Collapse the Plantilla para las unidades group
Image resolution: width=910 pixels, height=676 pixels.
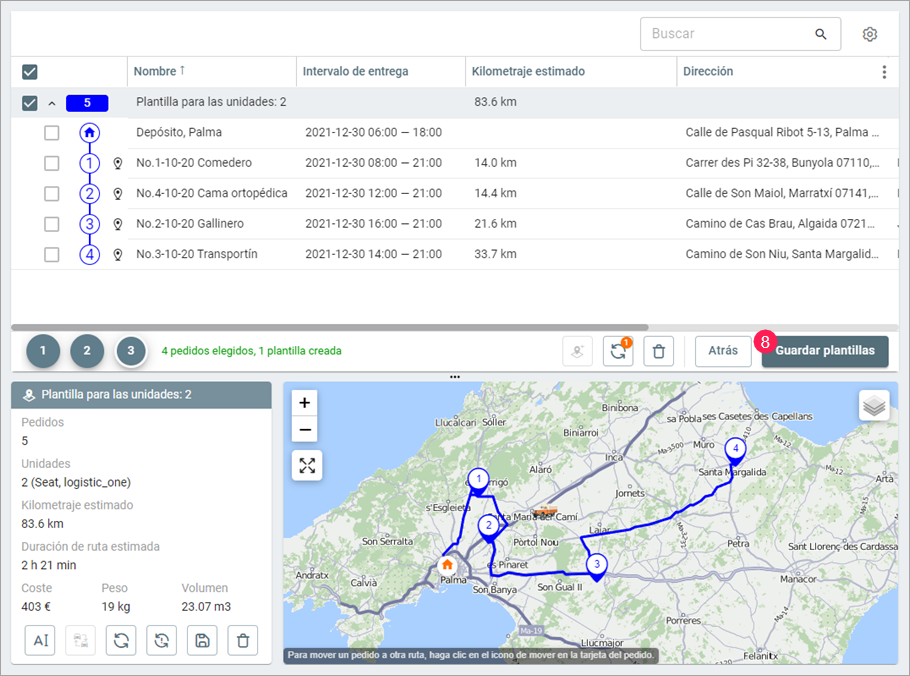click(52, 103)
